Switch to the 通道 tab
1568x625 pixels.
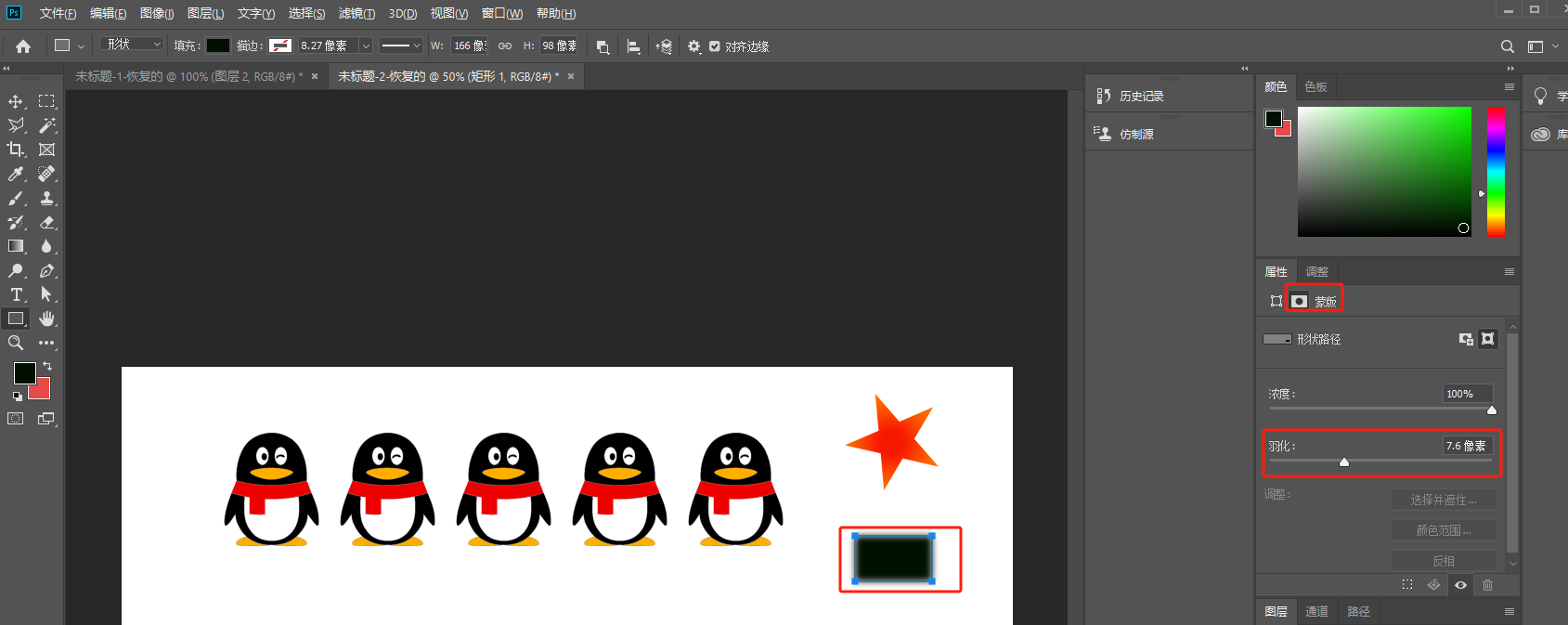(x=1316, y=611)
